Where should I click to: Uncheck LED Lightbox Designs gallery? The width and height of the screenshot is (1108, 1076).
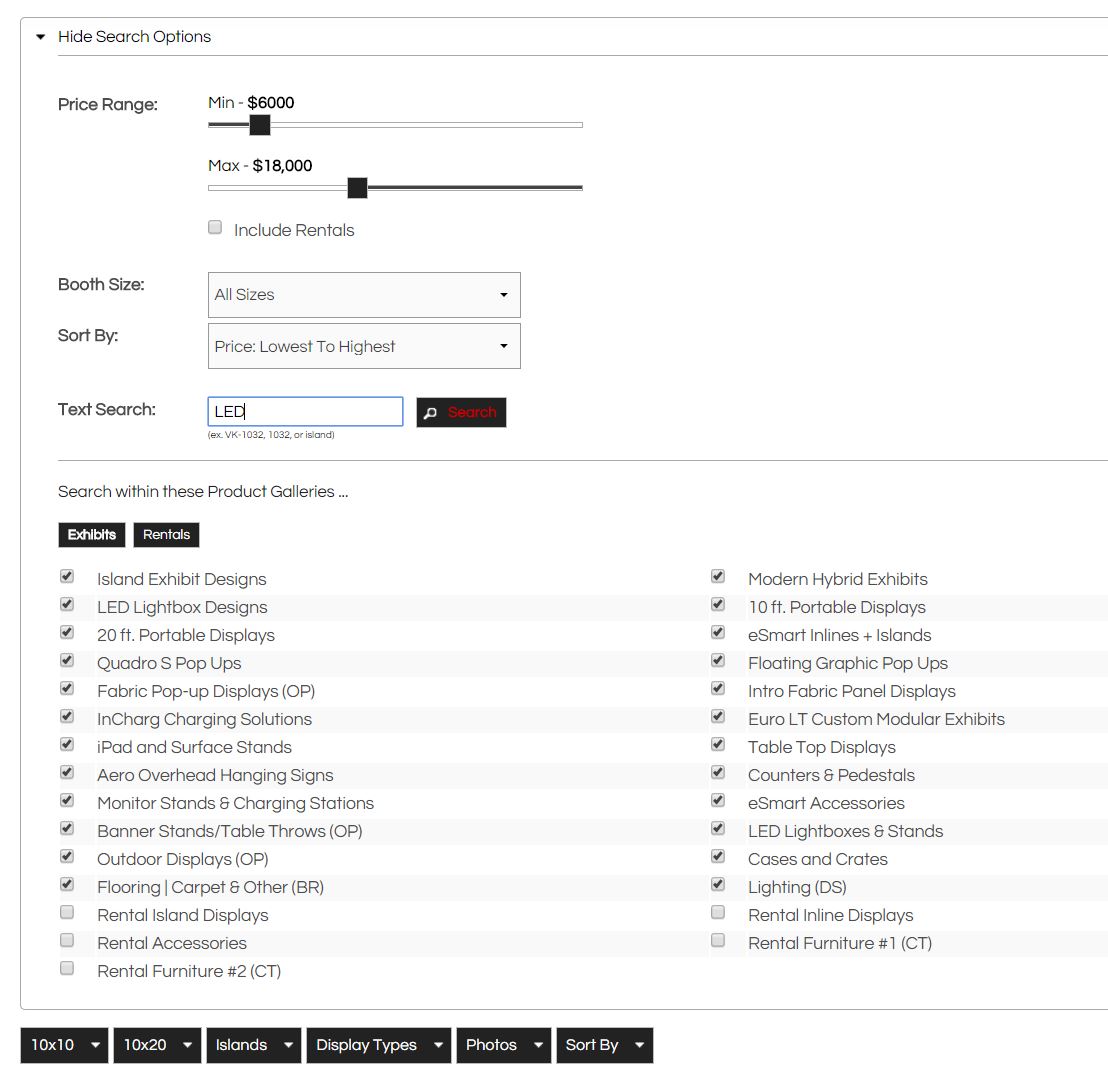click(67, 604)
